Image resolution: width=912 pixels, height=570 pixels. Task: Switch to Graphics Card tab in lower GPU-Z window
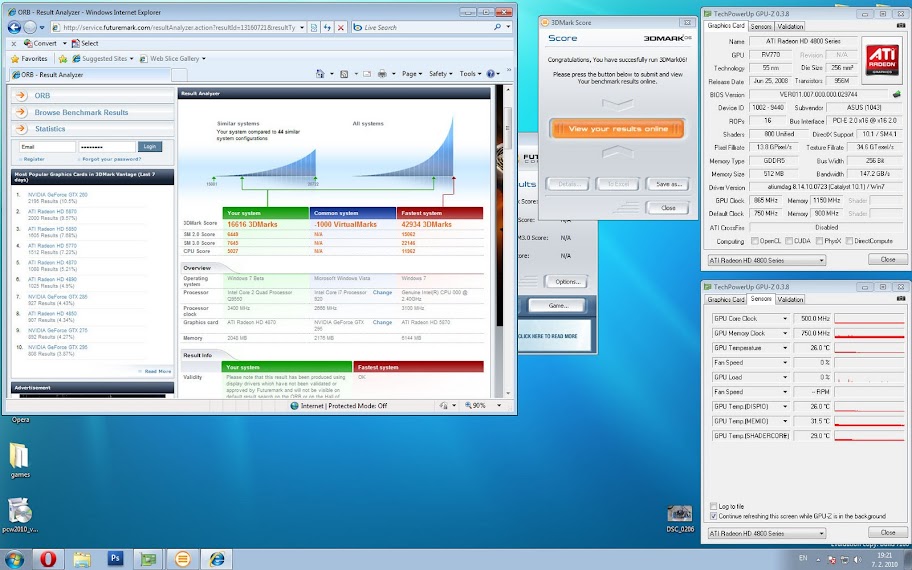725,300
